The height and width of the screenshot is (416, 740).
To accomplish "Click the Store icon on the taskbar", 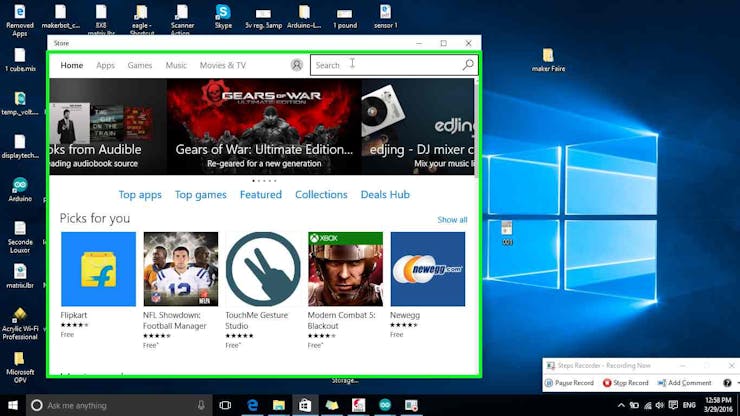I will point(305,405).
